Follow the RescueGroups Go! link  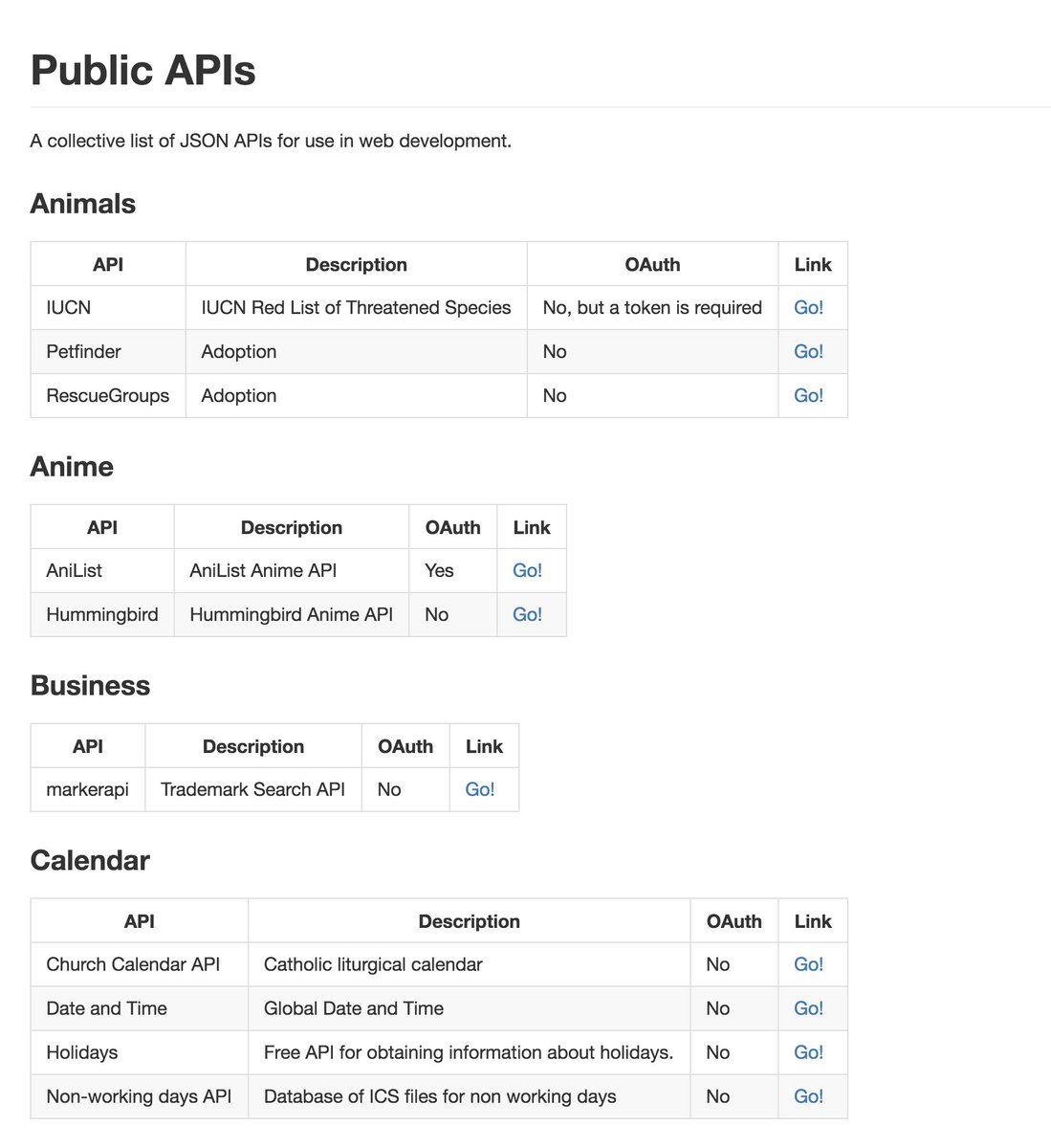[808, 396]
